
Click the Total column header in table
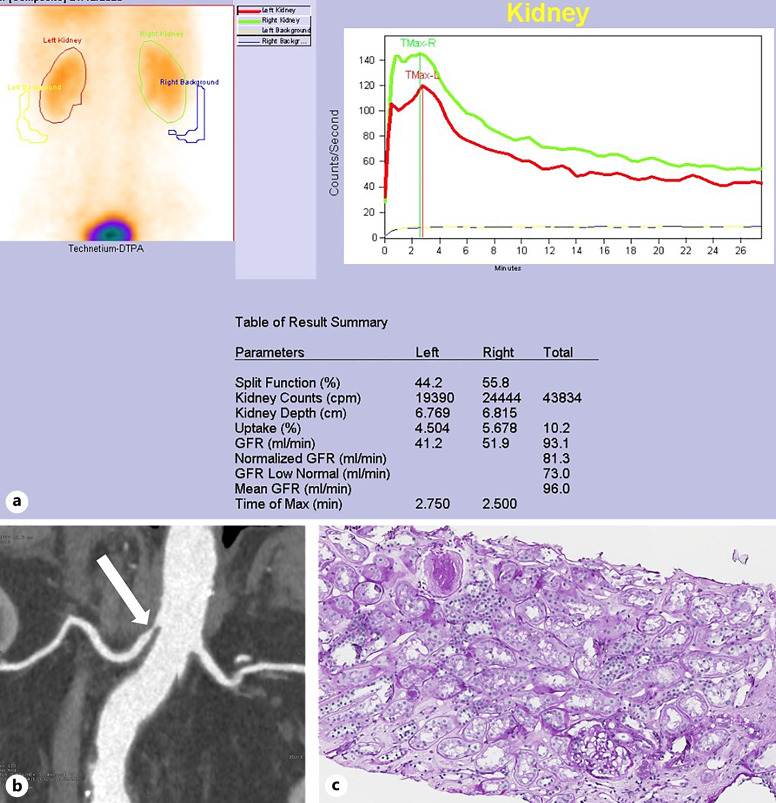click(558, 353)
